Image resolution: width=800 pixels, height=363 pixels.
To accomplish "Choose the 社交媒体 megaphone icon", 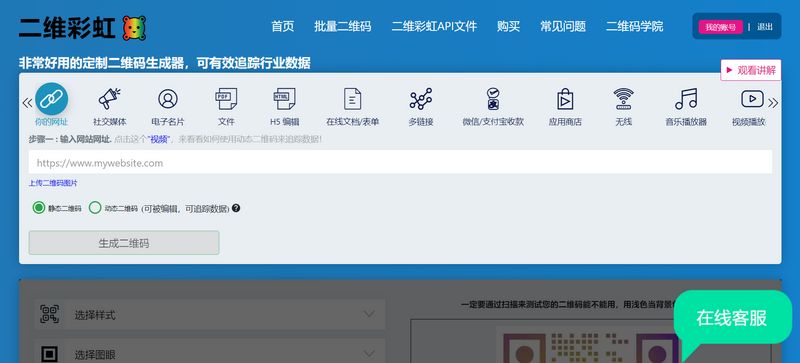I will (x=109, y=99).
